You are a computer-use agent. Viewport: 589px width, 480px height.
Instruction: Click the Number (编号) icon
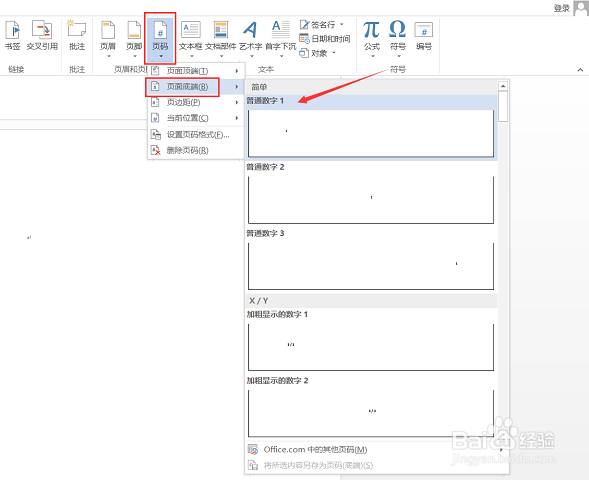424,30
